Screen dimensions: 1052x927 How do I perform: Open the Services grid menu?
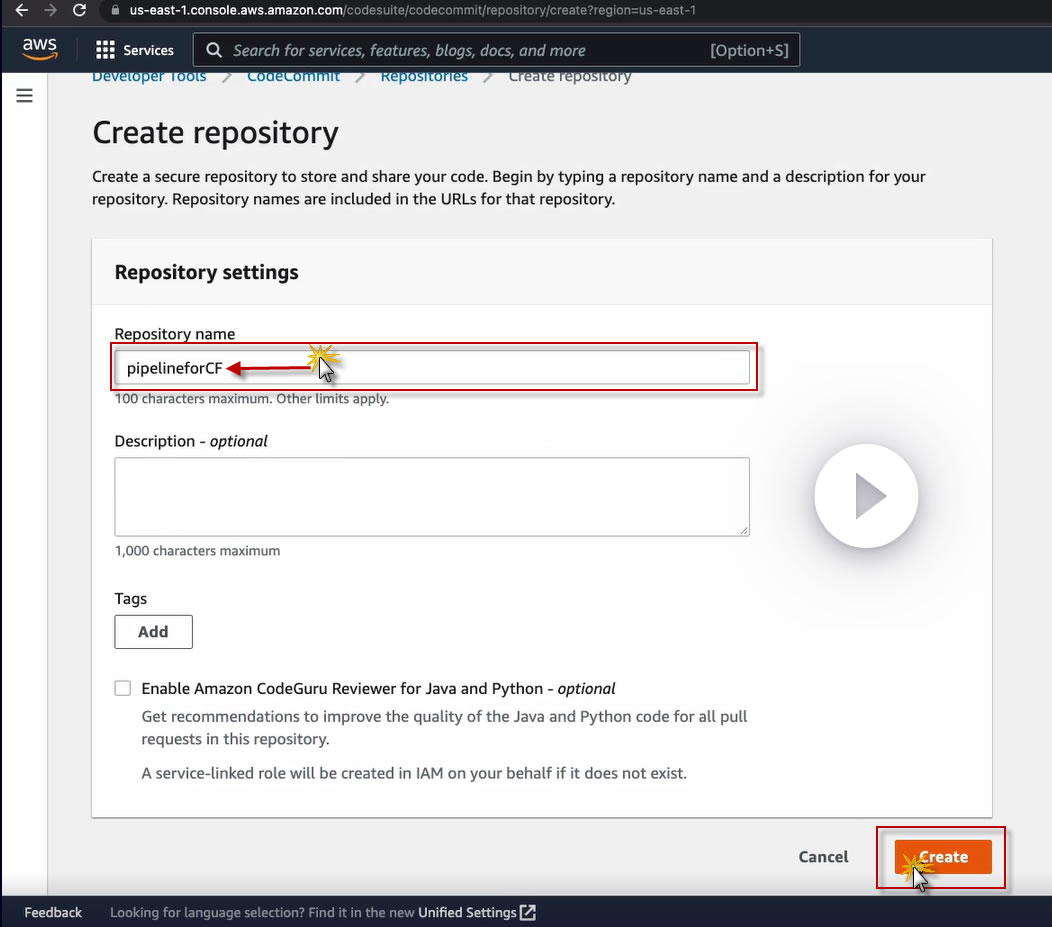(x=105, y=50)
